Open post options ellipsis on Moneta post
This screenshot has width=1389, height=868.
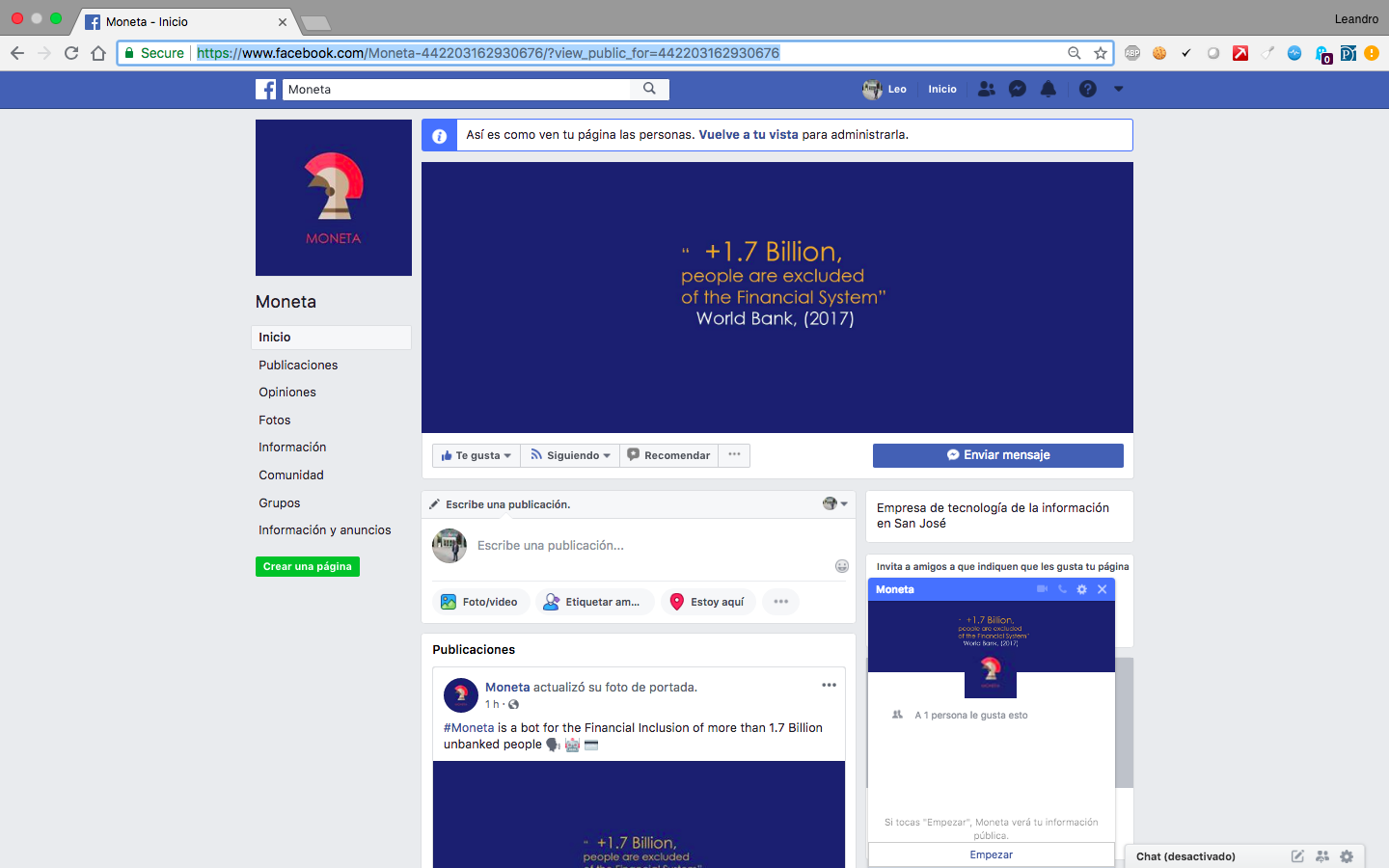[x=829, y=685]
